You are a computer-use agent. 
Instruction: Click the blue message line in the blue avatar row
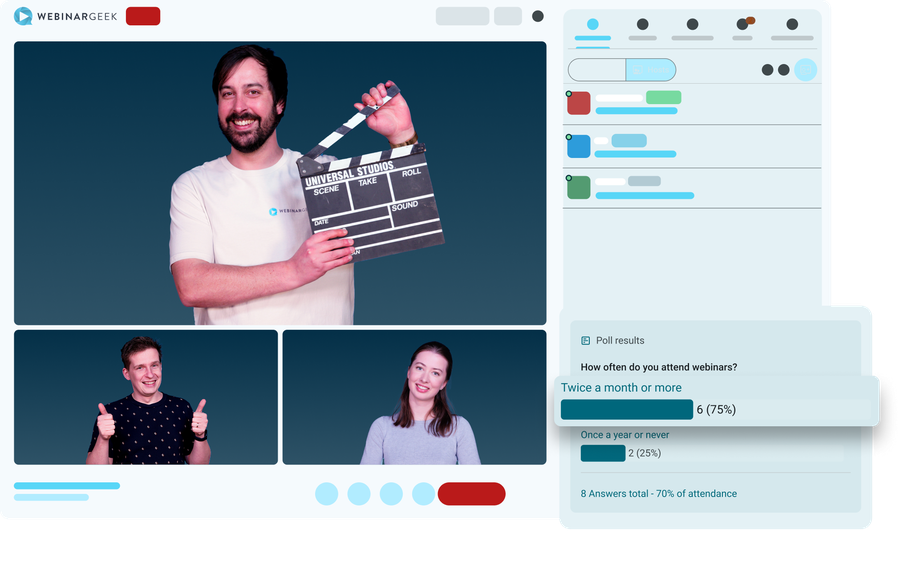pos(635,154)
